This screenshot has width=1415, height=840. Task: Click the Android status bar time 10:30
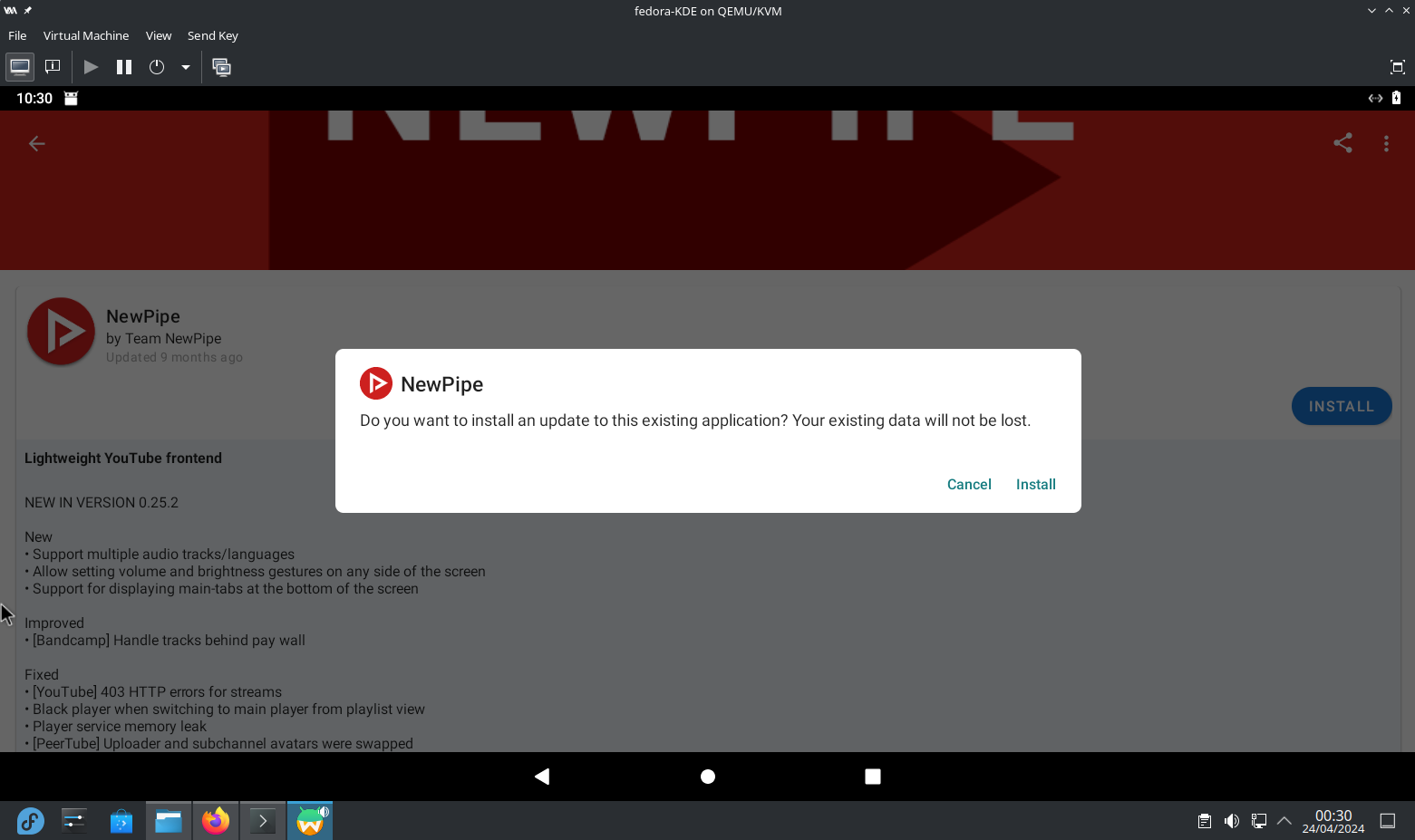coord(34,98)
